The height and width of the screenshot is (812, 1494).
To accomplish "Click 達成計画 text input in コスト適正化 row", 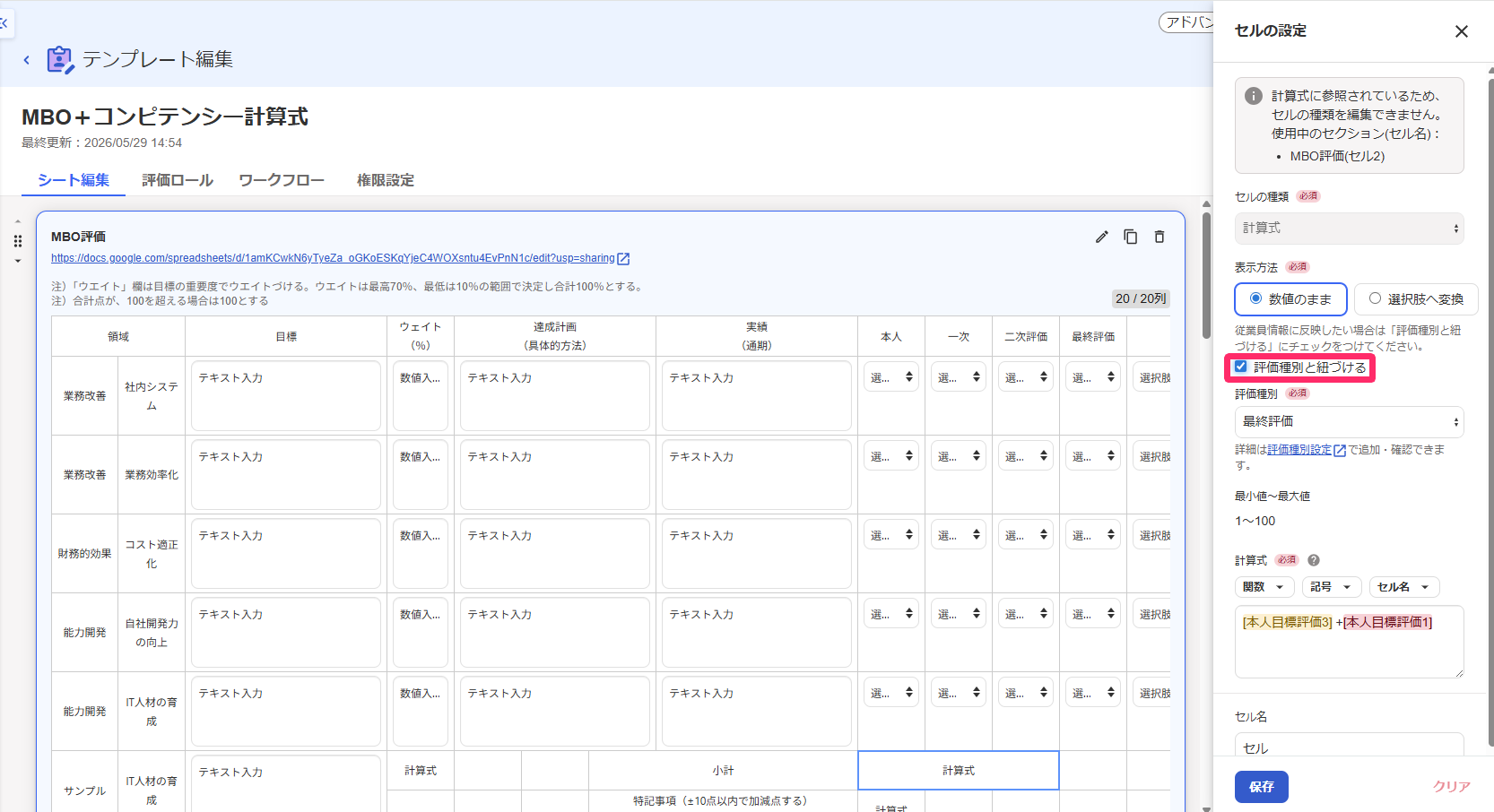I will point(555,554).
